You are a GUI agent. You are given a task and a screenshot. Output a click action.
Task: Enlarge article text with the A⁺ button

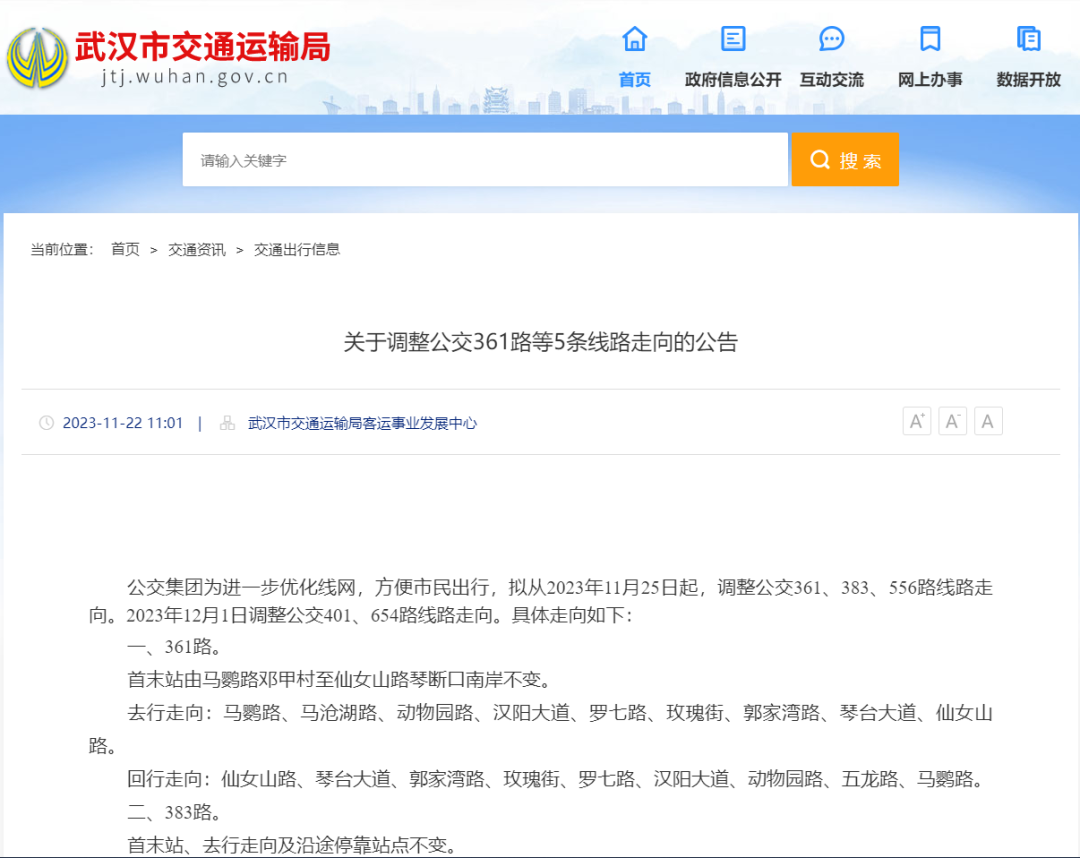(916, 420)
